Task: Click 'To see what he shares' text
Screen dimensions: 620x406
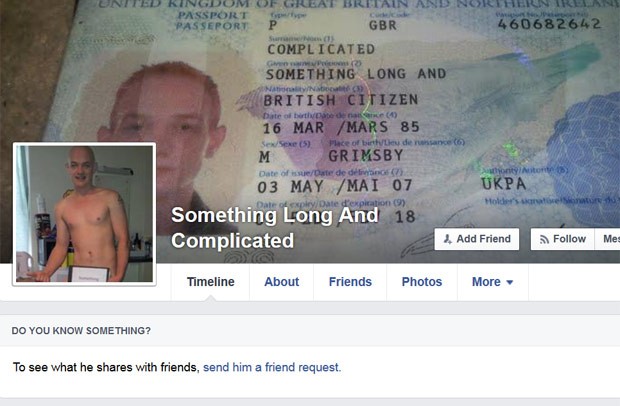Action: click(x=68, y=367)
